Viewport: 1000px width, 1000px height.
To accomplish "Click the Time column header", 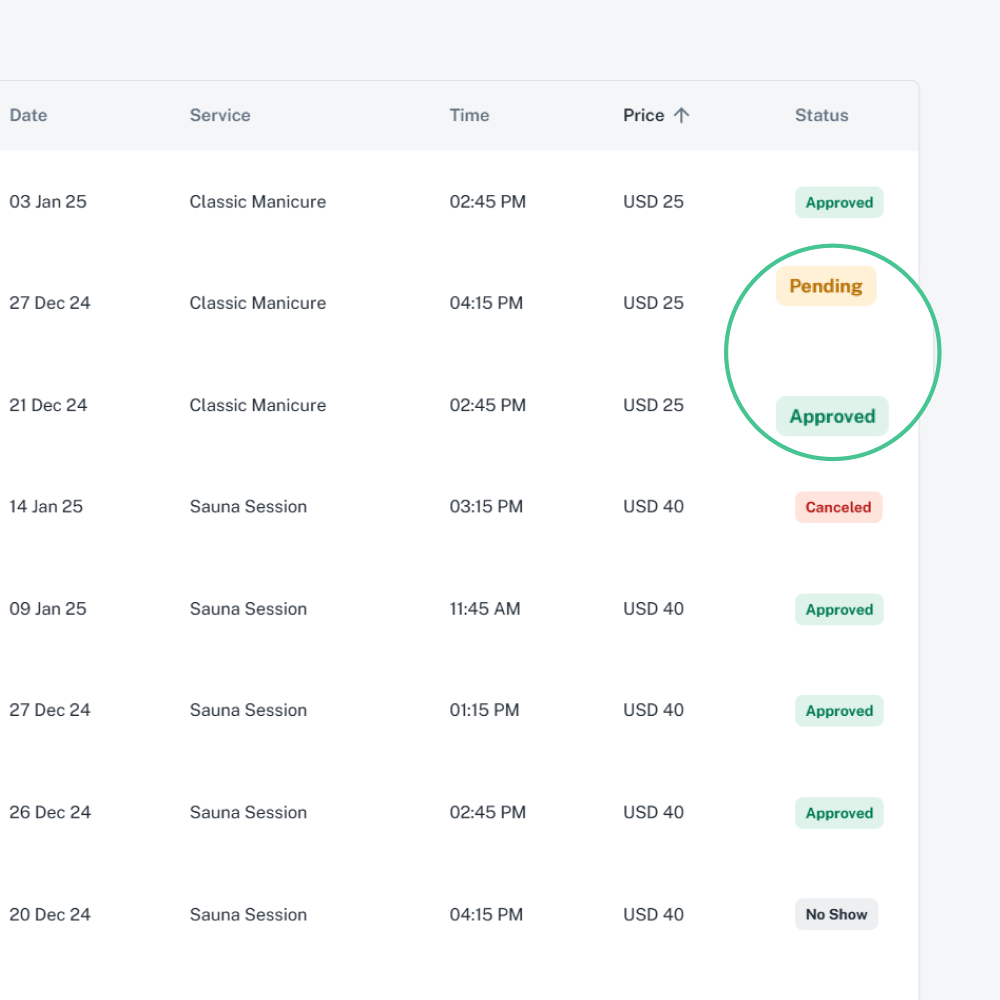I will point(469,115).
